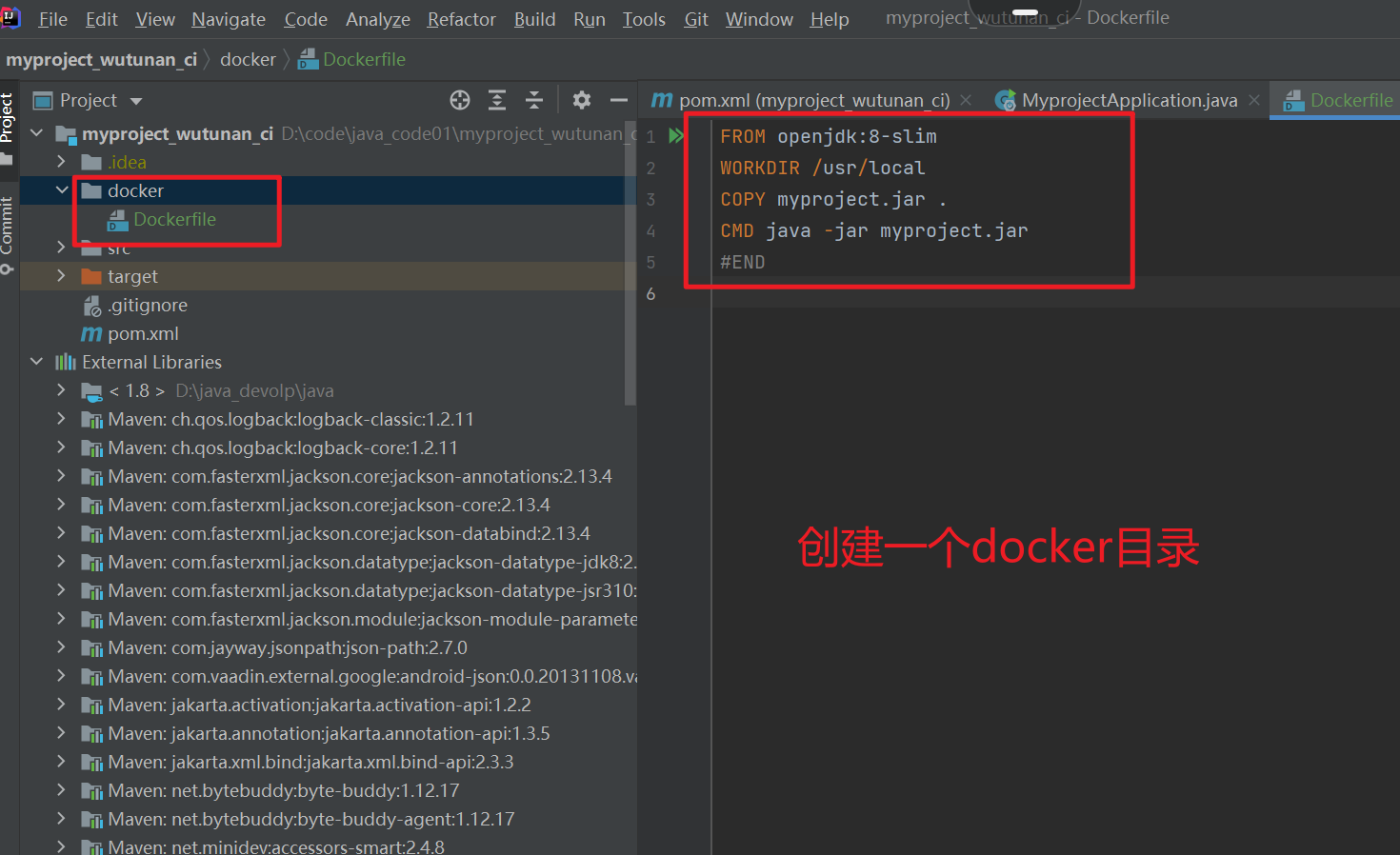Screen dimensions: 1400x855
Task: Open the Help menu
Action: (830, 19)
